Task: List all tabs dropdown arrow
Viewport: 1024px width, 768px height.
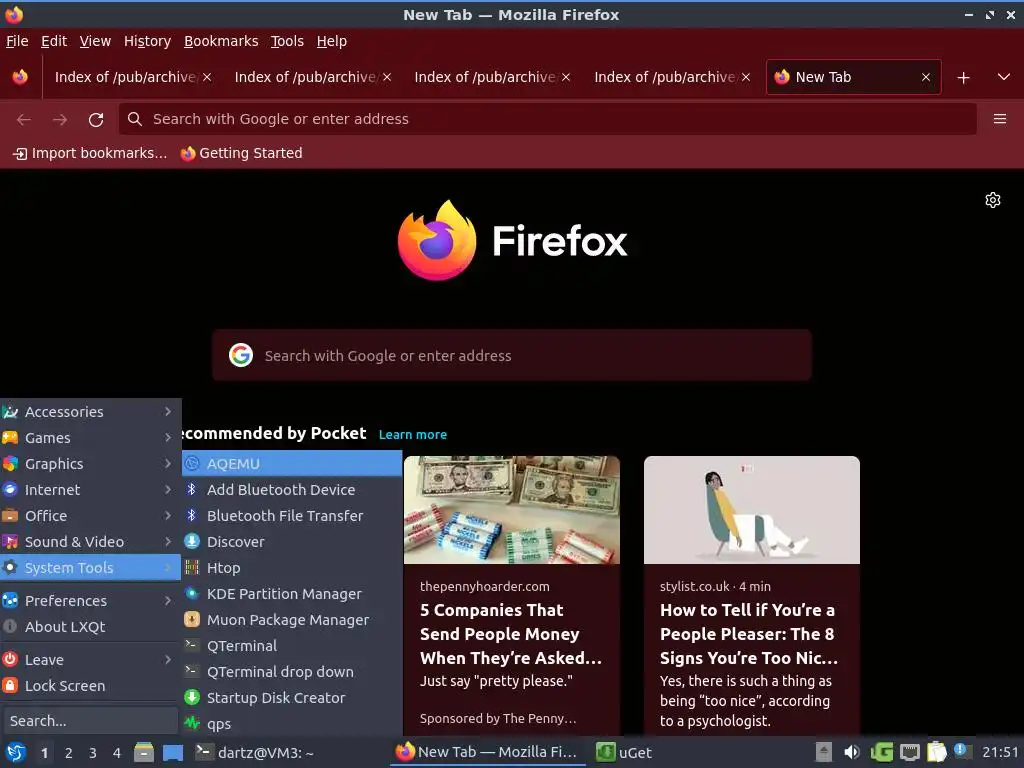Action: pos(1004,77)
